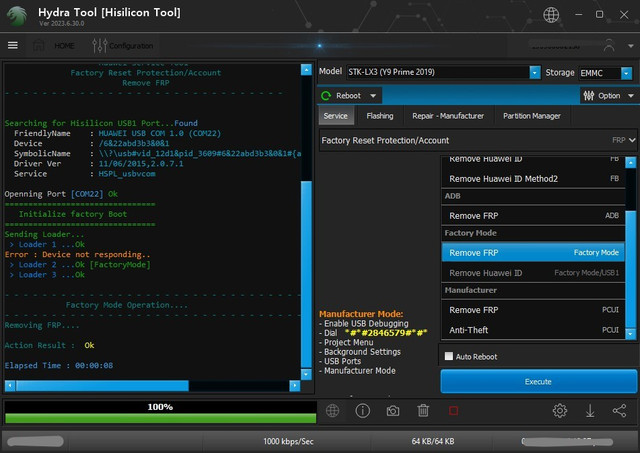
Task: Select Configuration in the top navigation
Action: 131,46
